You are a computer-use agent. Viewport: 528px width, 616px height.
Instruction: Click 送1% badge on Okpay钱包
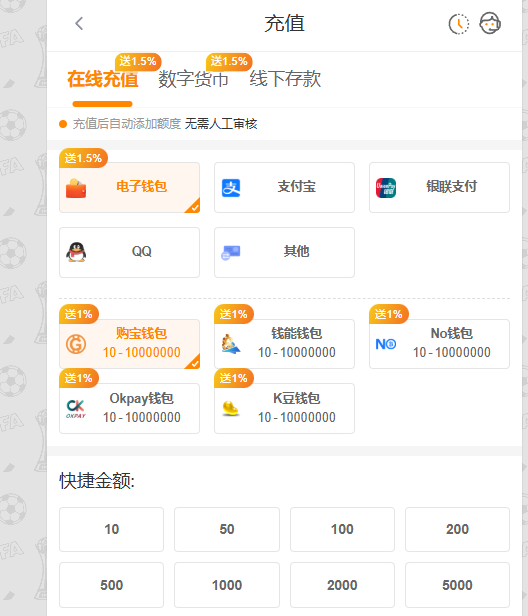coord(79,378)
